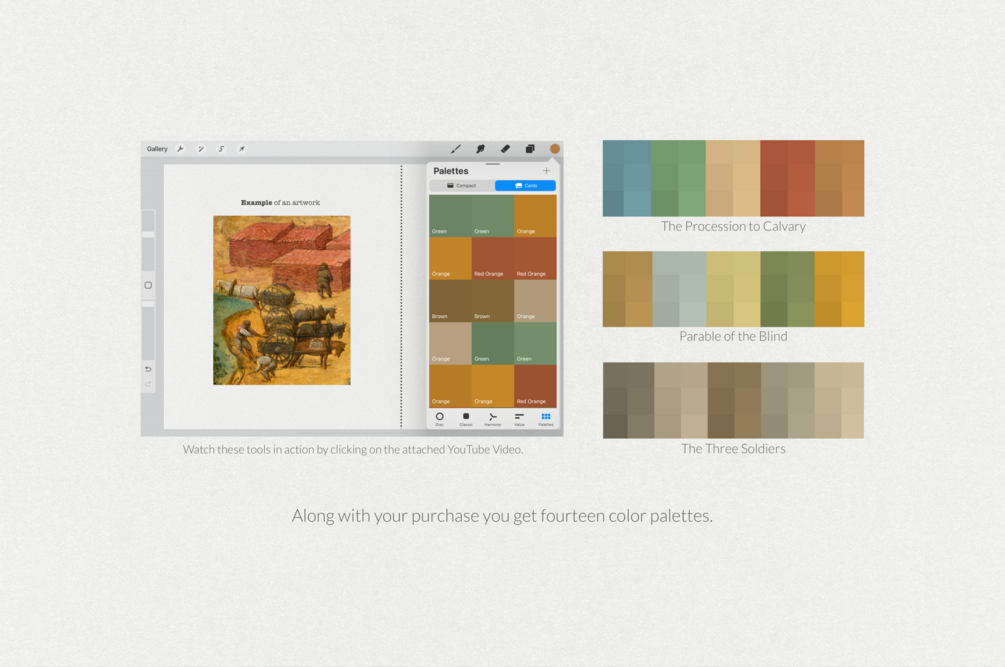Switch palettes to Compact view
The width and height of the screenshot is (1005, 667).
[461, 186]
